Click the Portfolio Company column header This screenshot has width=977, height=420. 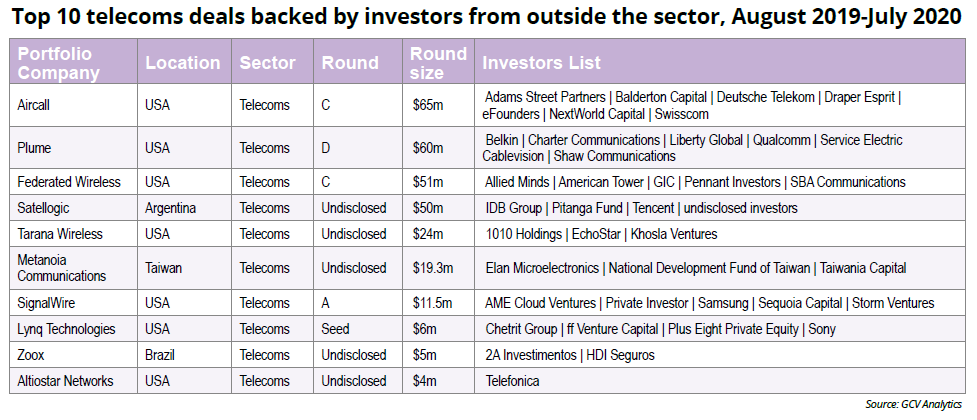click(59, 62)
